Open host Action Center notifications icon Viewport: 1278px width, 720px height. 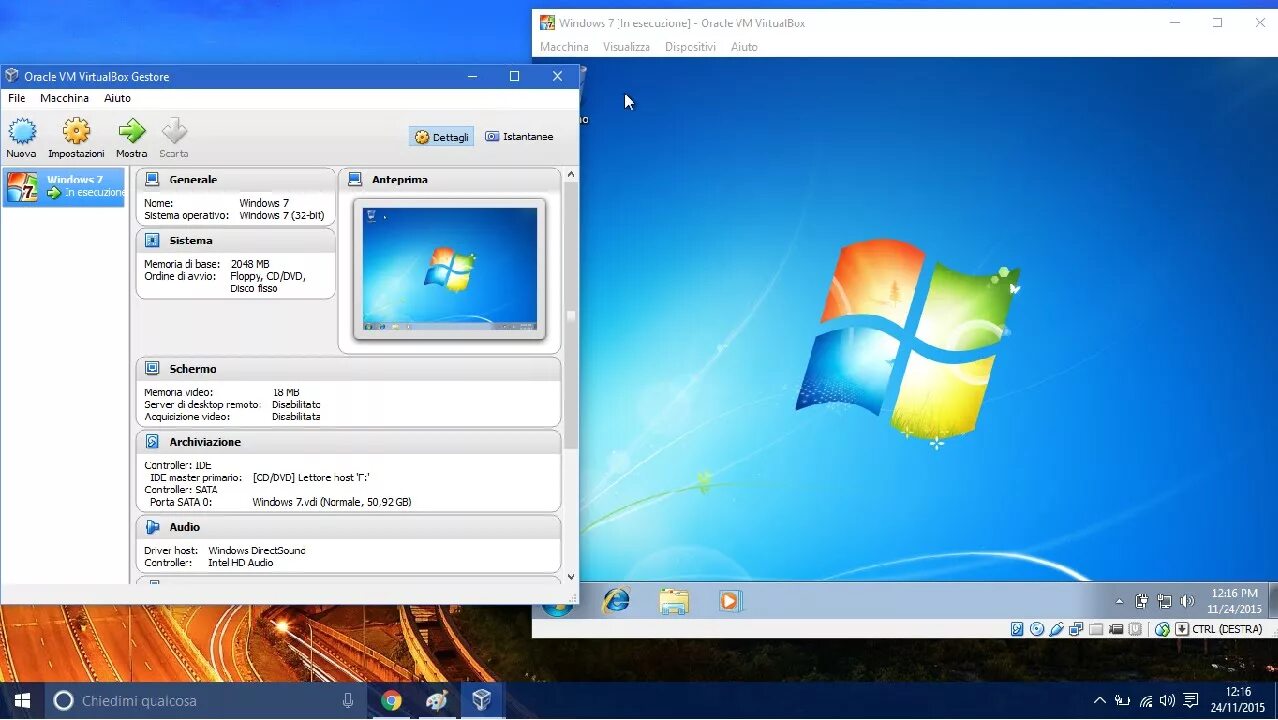click(x=1191, y=701)
